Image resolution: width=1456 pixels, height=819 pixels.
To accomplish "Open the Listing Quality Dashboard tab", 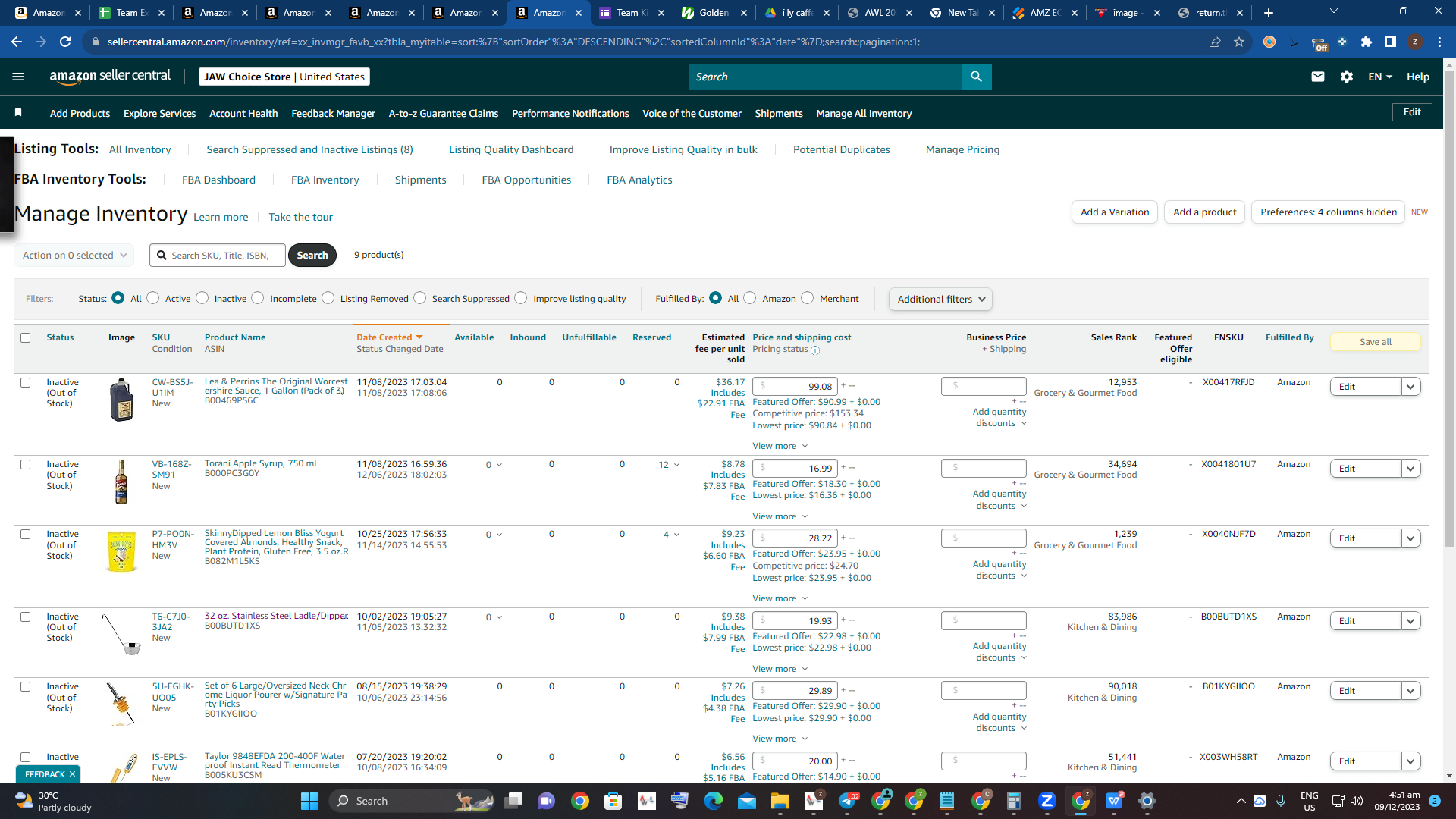I will (x=511, y=149).
